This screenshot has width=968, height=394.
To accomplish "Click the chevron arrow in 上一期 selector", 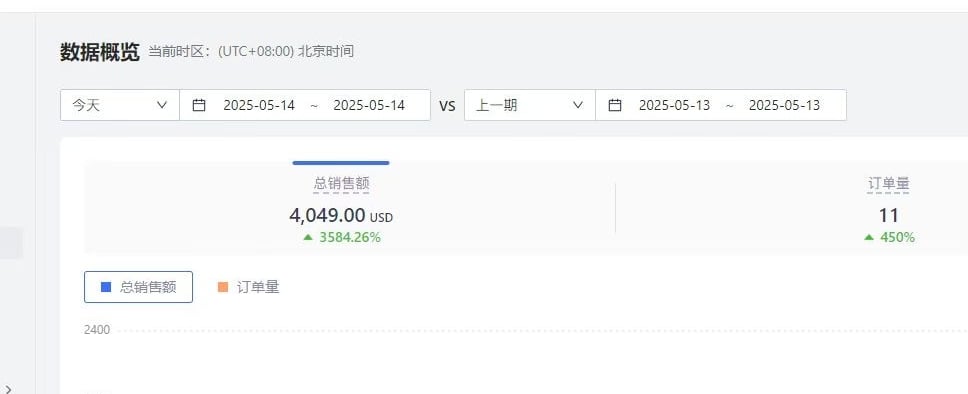I will [x=578, y=105].
